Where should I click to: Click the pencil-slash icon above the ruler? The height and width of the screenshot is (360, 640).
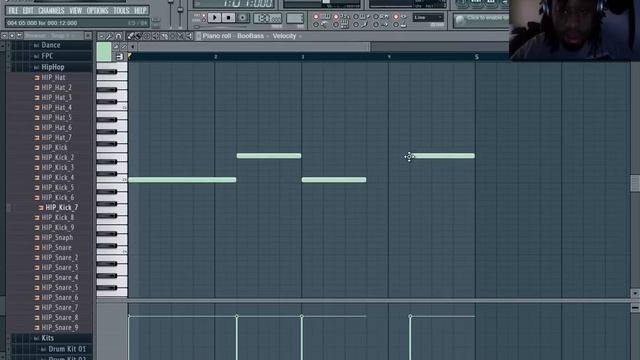[124, 47]
